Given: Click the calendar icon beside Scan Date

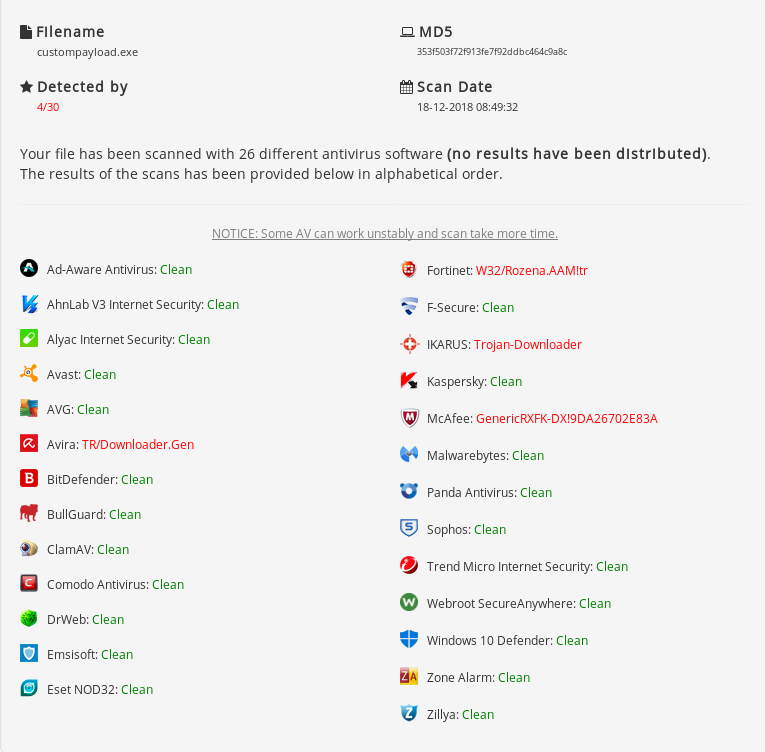Looking at the screenshot, I should coord(406,87).
